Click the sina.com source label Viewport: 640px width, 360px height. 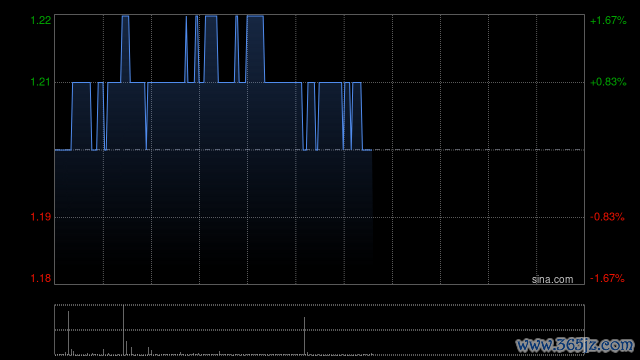click(552, 280)
